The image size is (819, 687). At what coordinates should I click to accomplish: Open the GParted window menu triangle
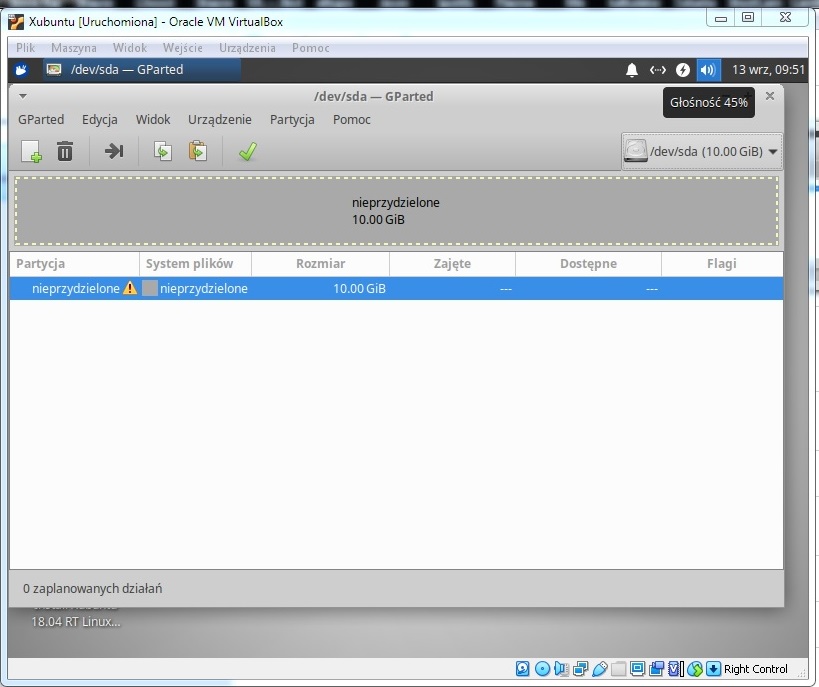pos(22,96)
